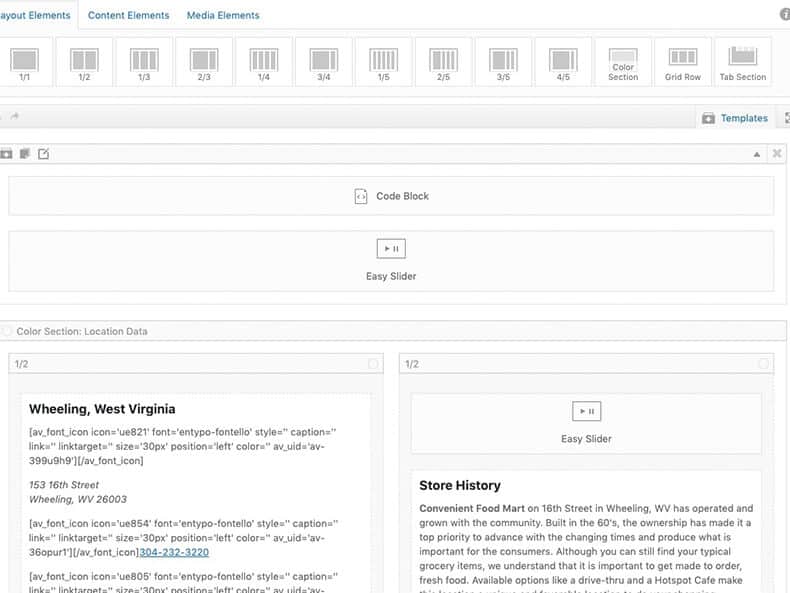
Task: Insert a 1/3 column element
Action: click(144, 62)
